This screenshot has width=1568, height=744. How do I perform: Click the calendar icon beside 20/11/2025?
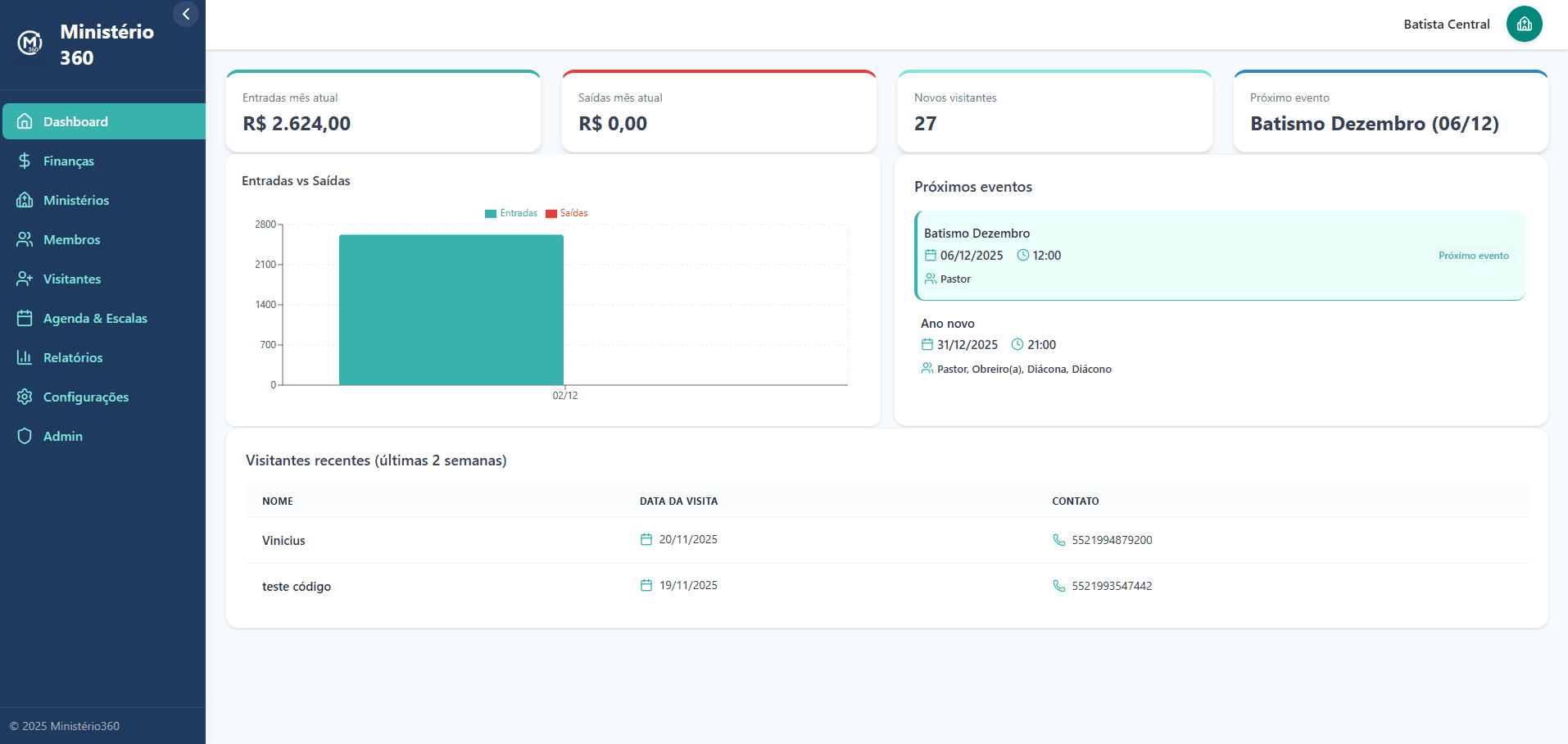click(x=646, y=538)
